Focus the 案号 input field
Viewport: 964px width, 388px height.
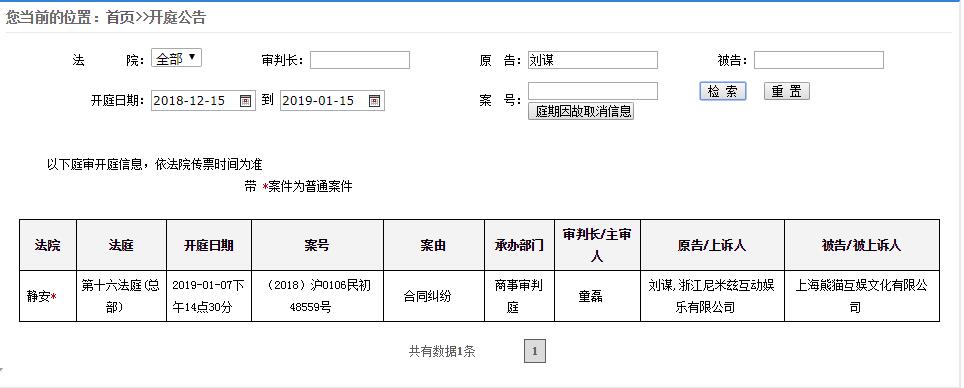(x=593, y=91)
